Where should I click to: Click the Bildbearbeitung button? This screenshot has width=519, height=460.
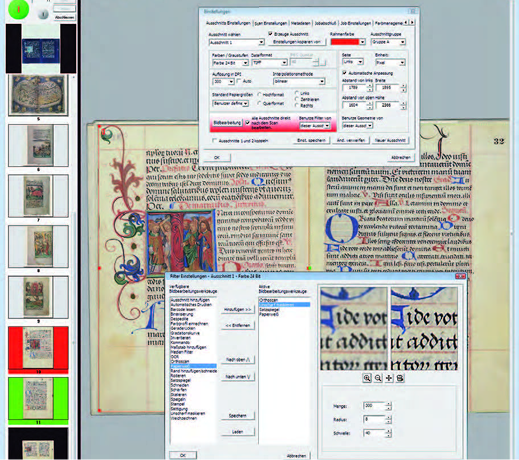coord(227,123)
